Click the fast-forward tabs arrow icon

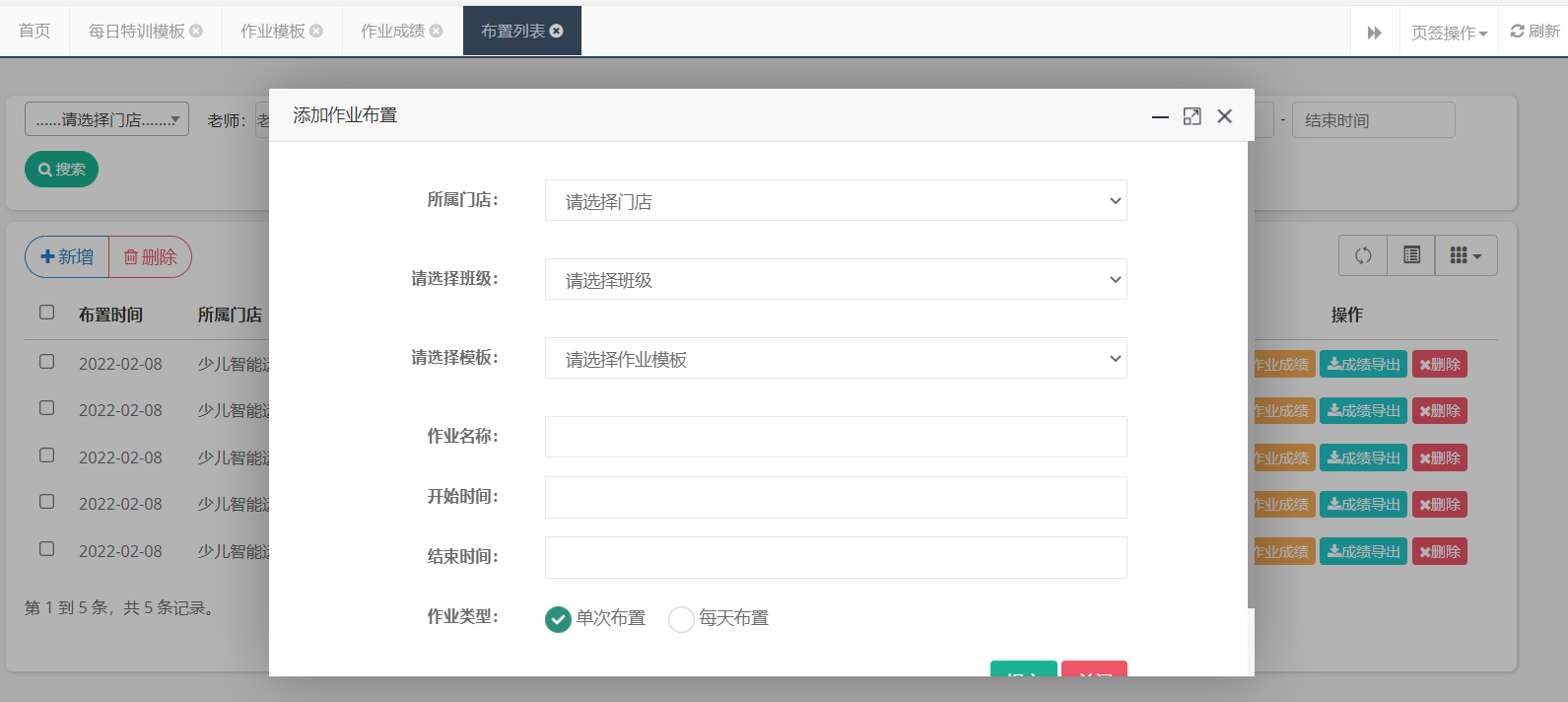1374,33
